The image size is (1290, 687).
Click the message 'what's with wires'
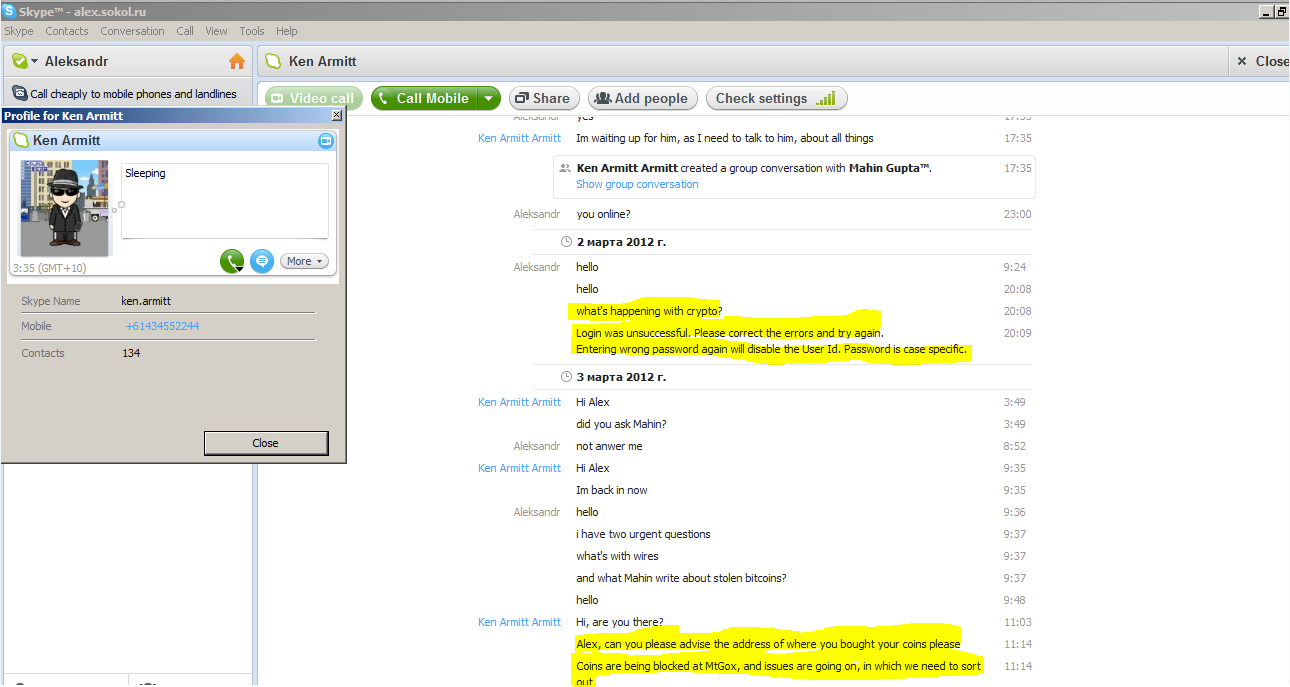pyautogui.click(x=617, y=556)
